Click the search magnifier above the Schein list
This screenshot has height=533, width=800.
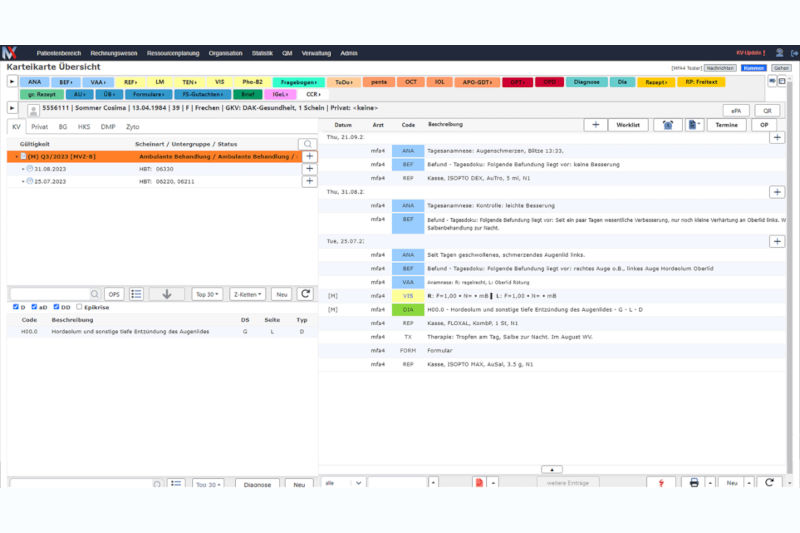(309, 144)
